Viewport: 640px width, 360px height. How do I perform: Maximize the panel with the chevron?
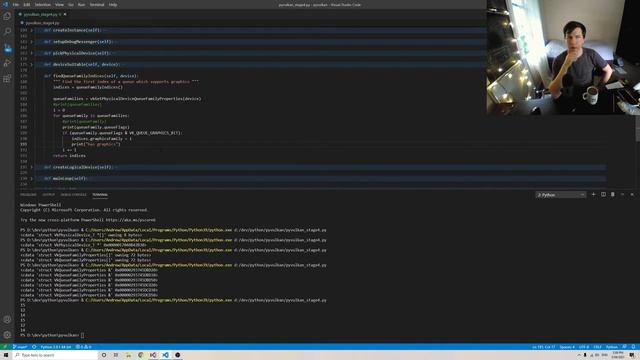click(x=622, y=195)
